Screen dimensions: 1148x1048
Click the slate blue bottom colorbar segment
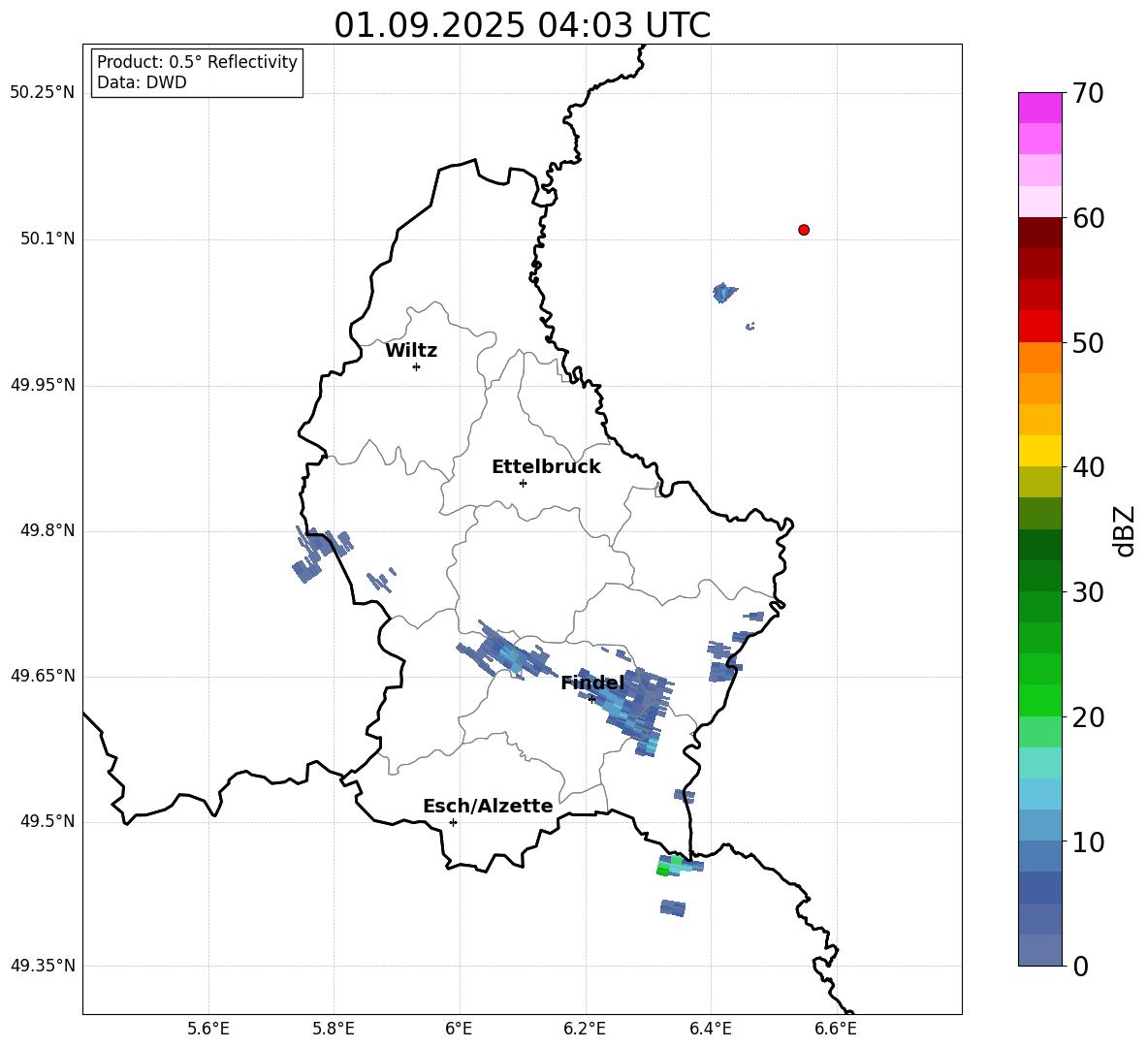[1040, 950]
